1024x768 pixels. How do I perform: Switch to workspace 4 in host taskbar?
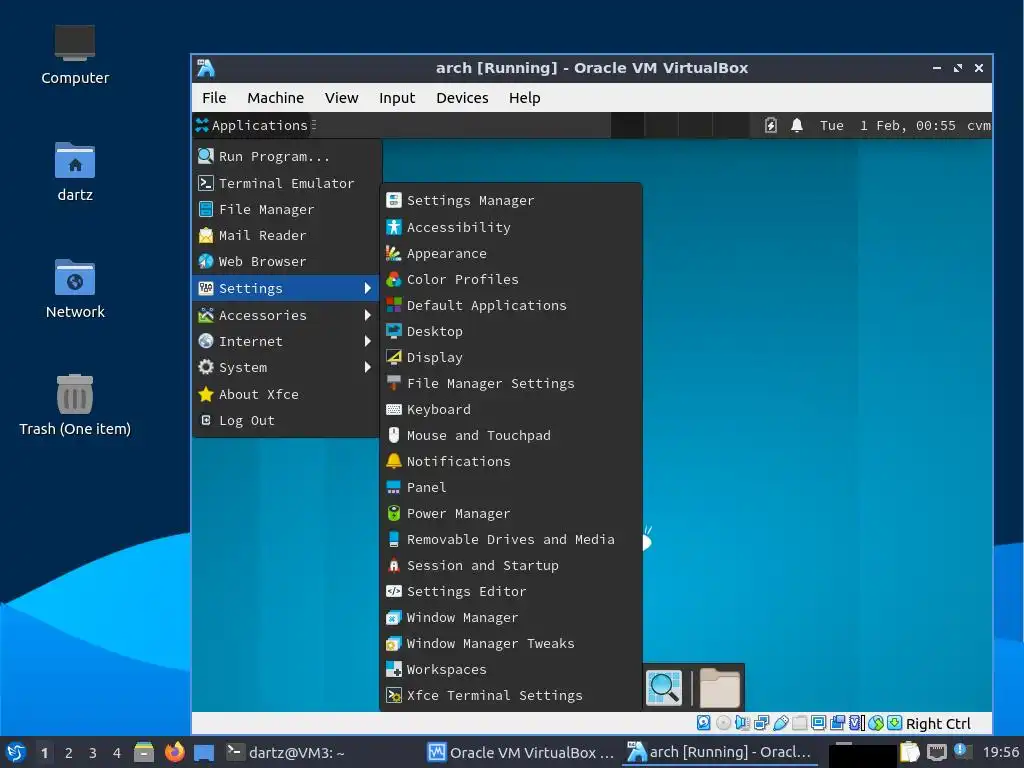pyautogui.click(x=117, y=753)
